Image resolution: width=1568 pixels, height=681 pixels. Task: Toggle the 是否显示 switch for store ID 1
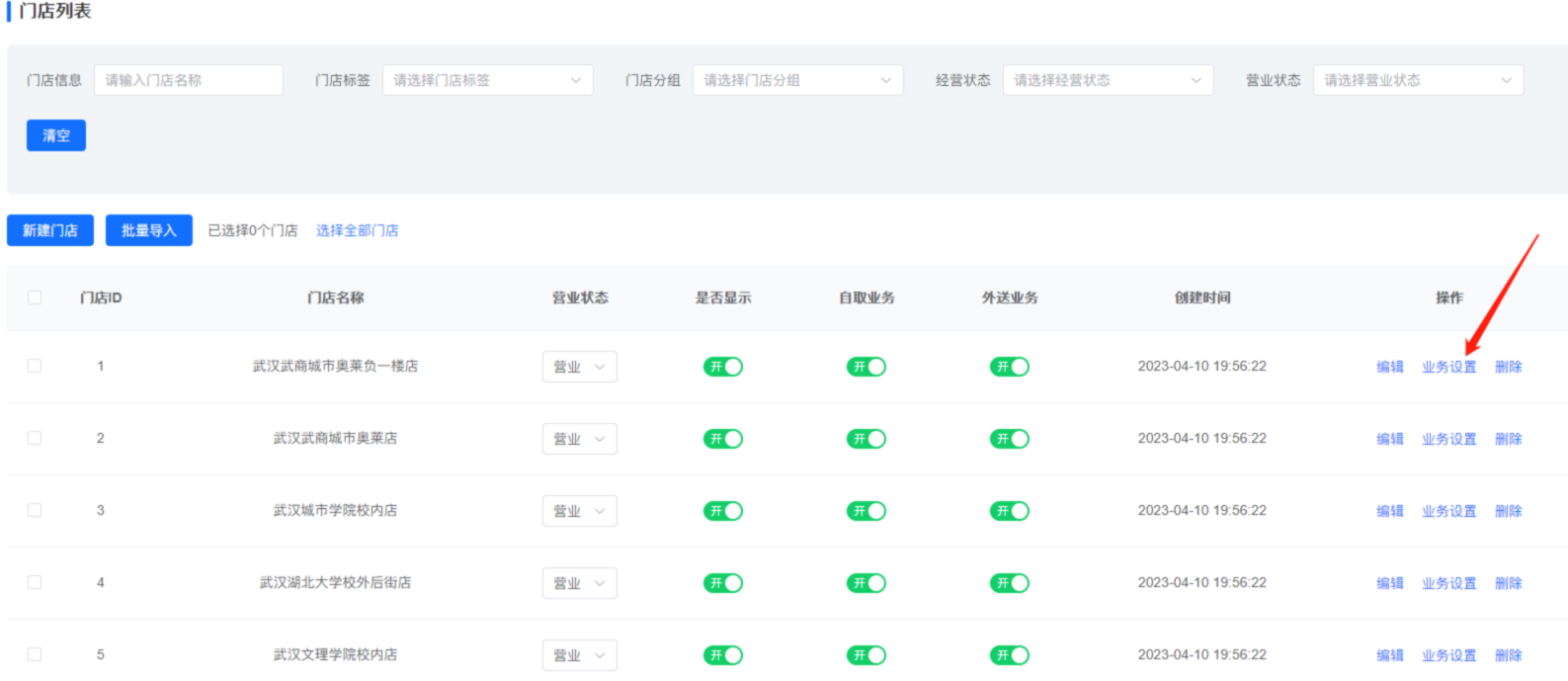pos(723,367)
